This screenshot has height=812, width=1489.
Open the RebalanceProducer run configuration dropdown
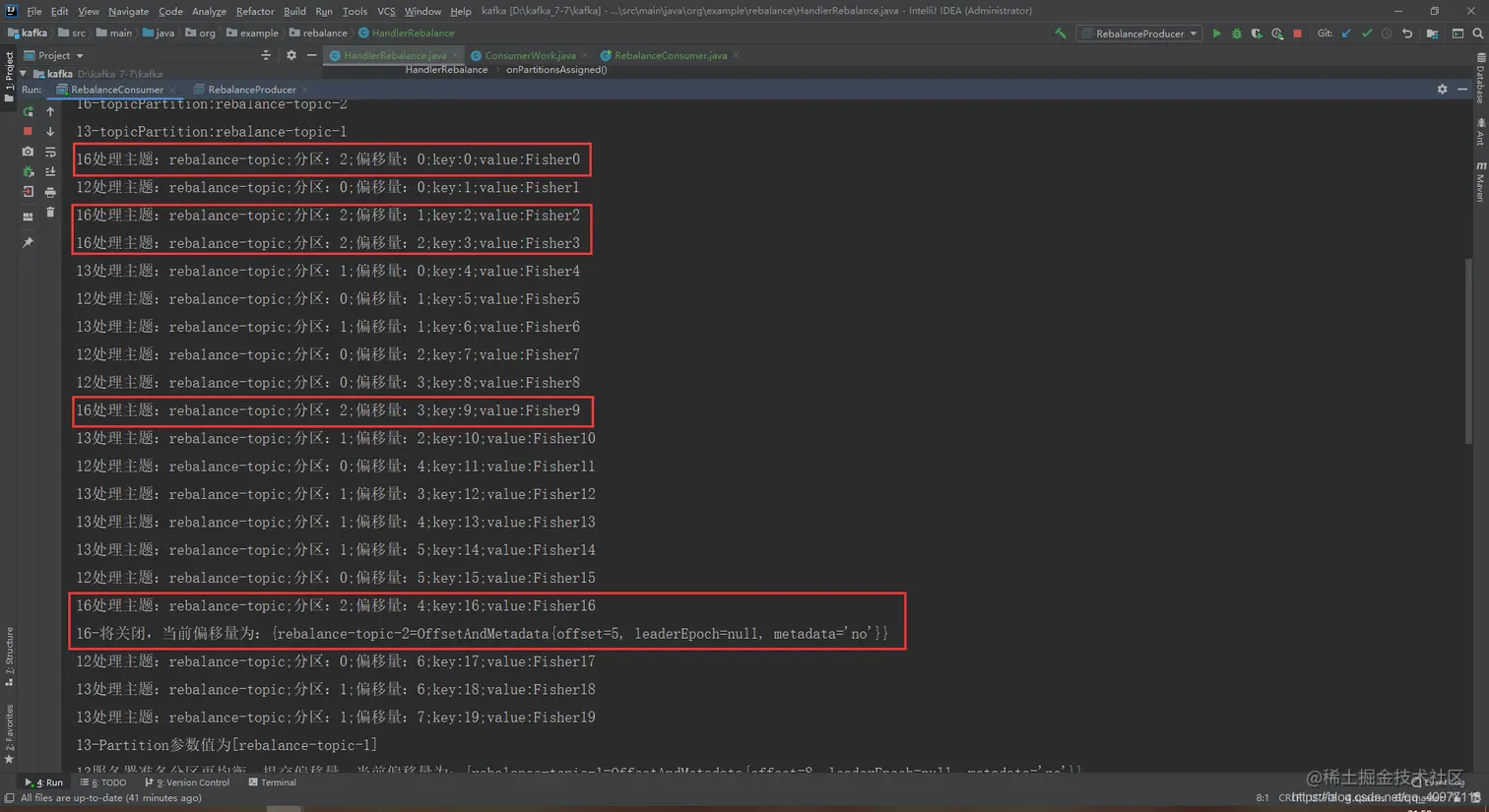point(1139,33)
